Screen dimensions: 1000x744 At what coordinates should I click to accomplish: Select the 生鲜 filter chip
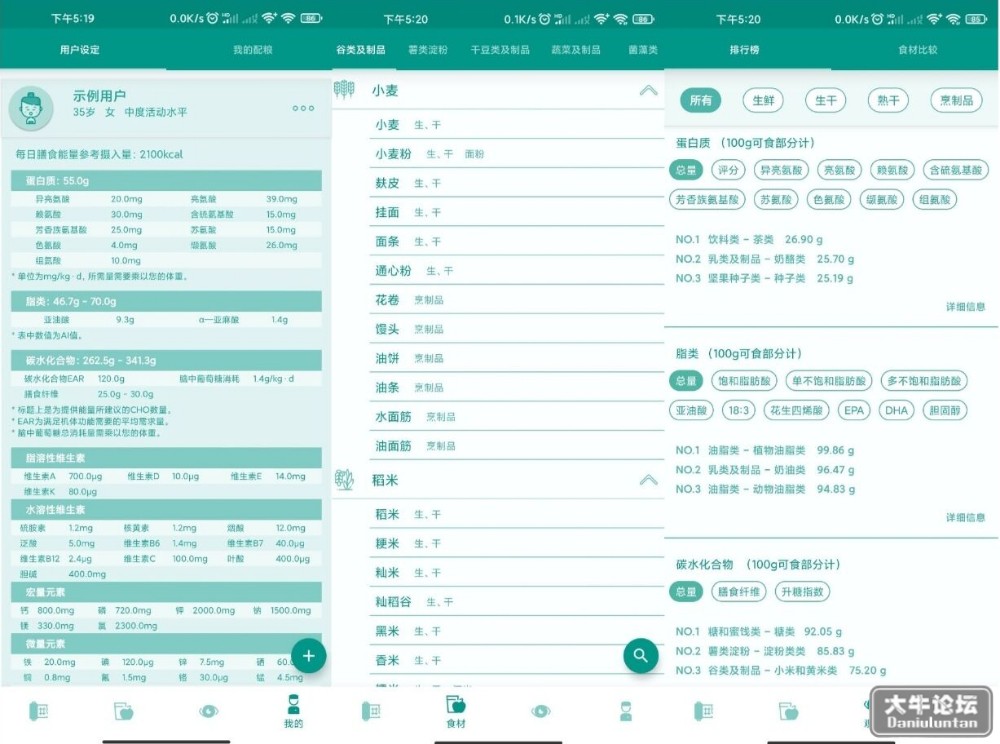tap(763, 100)
